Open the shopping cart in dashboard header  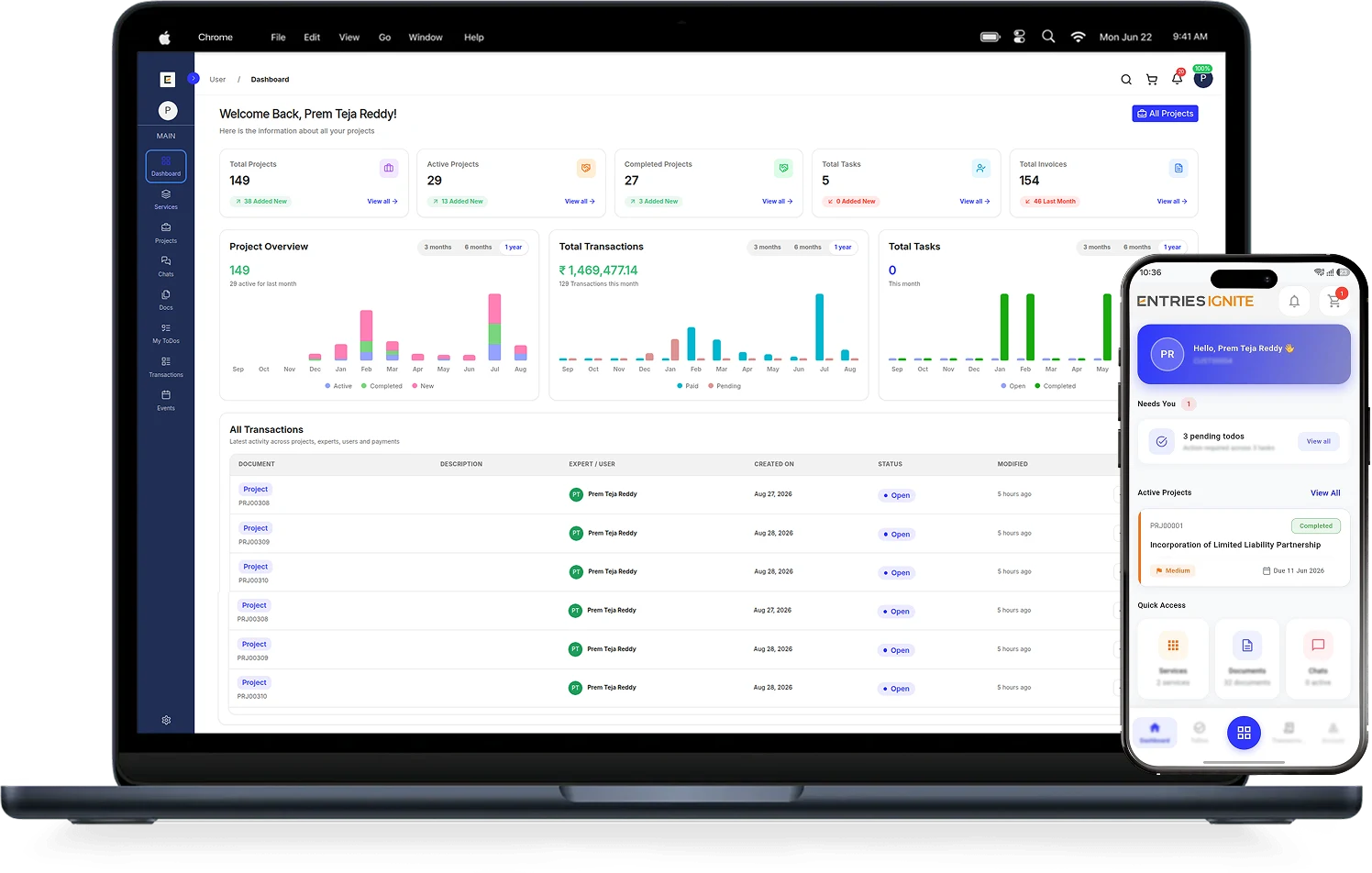(x=1152, y=80)
